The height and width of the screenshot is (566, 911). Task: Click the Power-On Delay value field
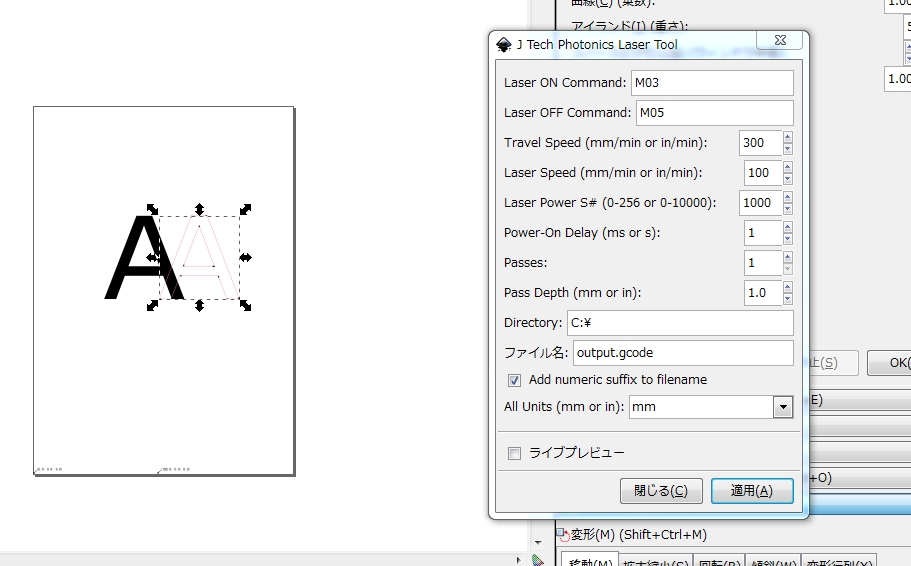pos(763,233)
